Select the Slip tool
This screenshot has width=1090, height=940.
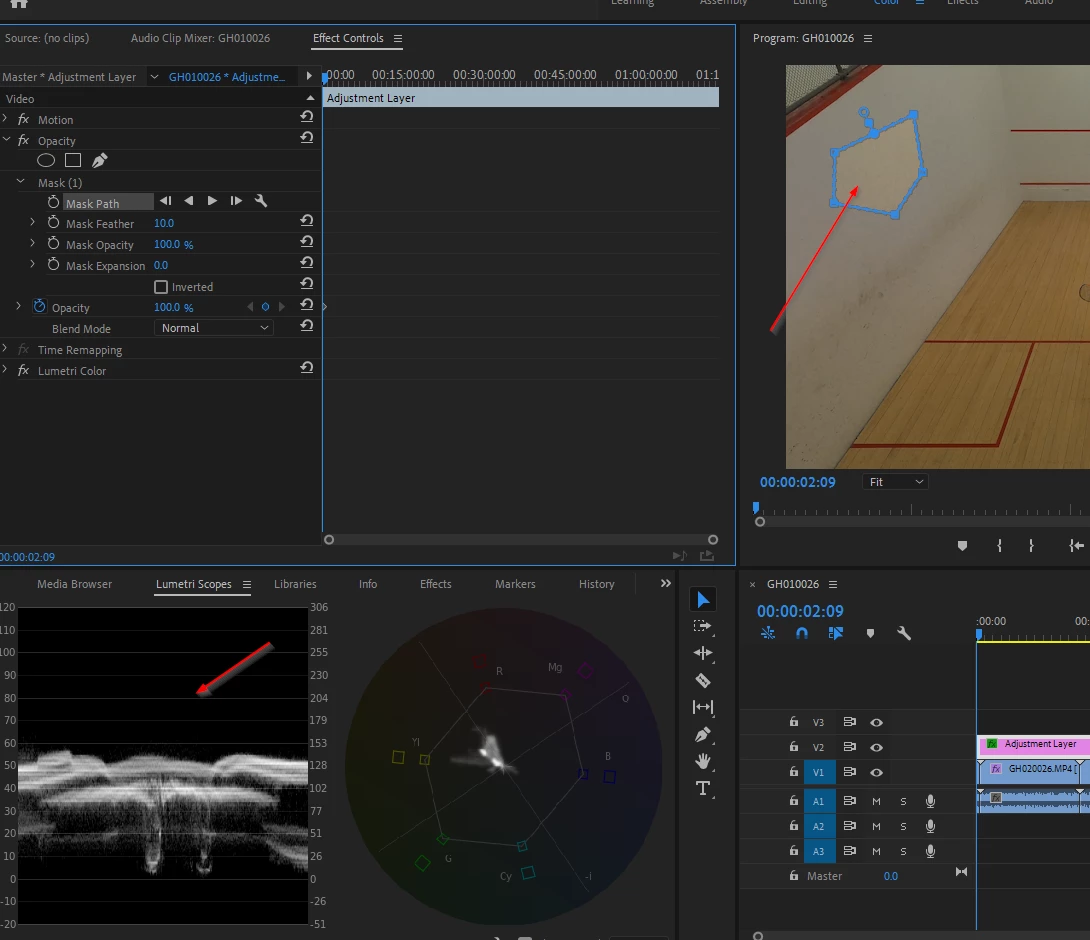[x=703, y=707]
